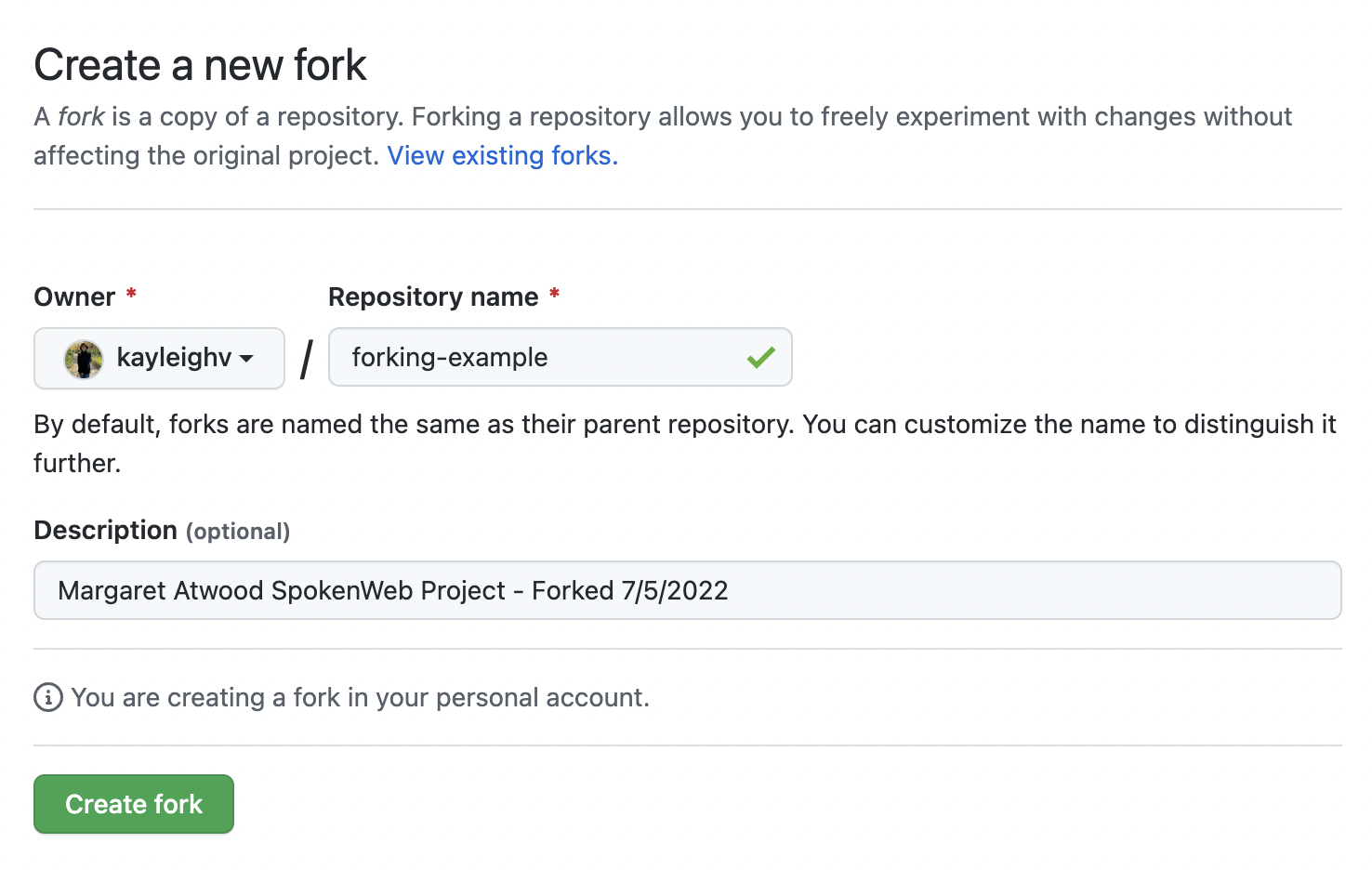This screenshot has width=1372, height=883.
Task: Open the View existing forks link
Action: [502, 155]
